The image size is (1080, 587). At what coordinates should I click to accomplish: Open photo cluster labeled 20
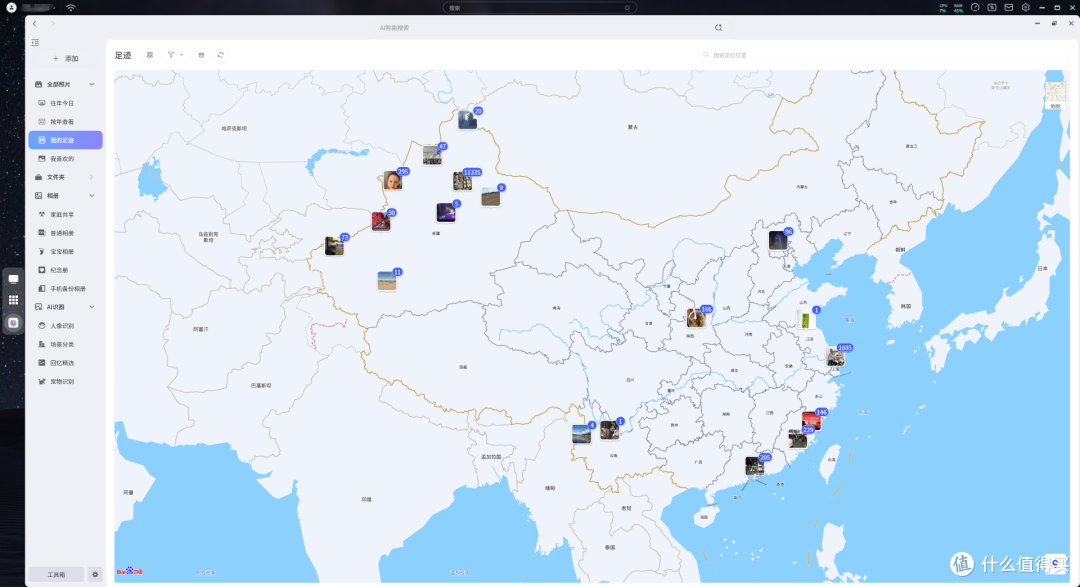(468, 120)
